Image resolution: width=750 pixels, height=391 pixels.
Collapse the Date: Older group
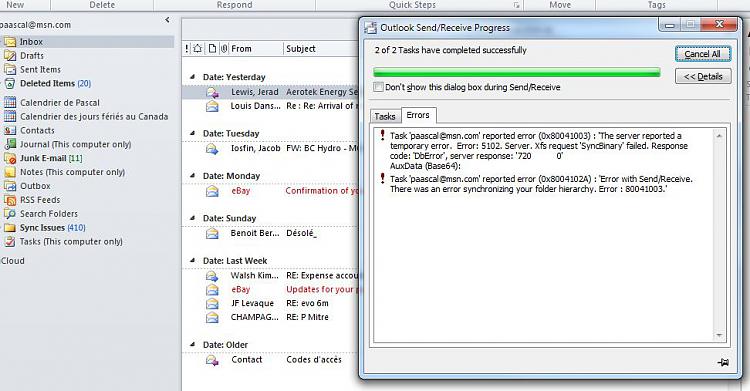point(192,344)
